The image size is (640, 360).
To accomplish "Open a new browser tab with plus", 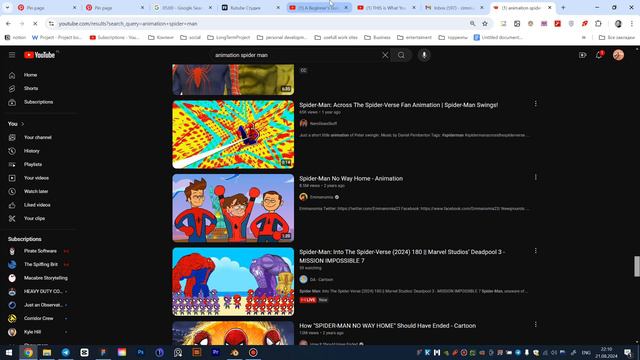I will (x=563, y=8).
